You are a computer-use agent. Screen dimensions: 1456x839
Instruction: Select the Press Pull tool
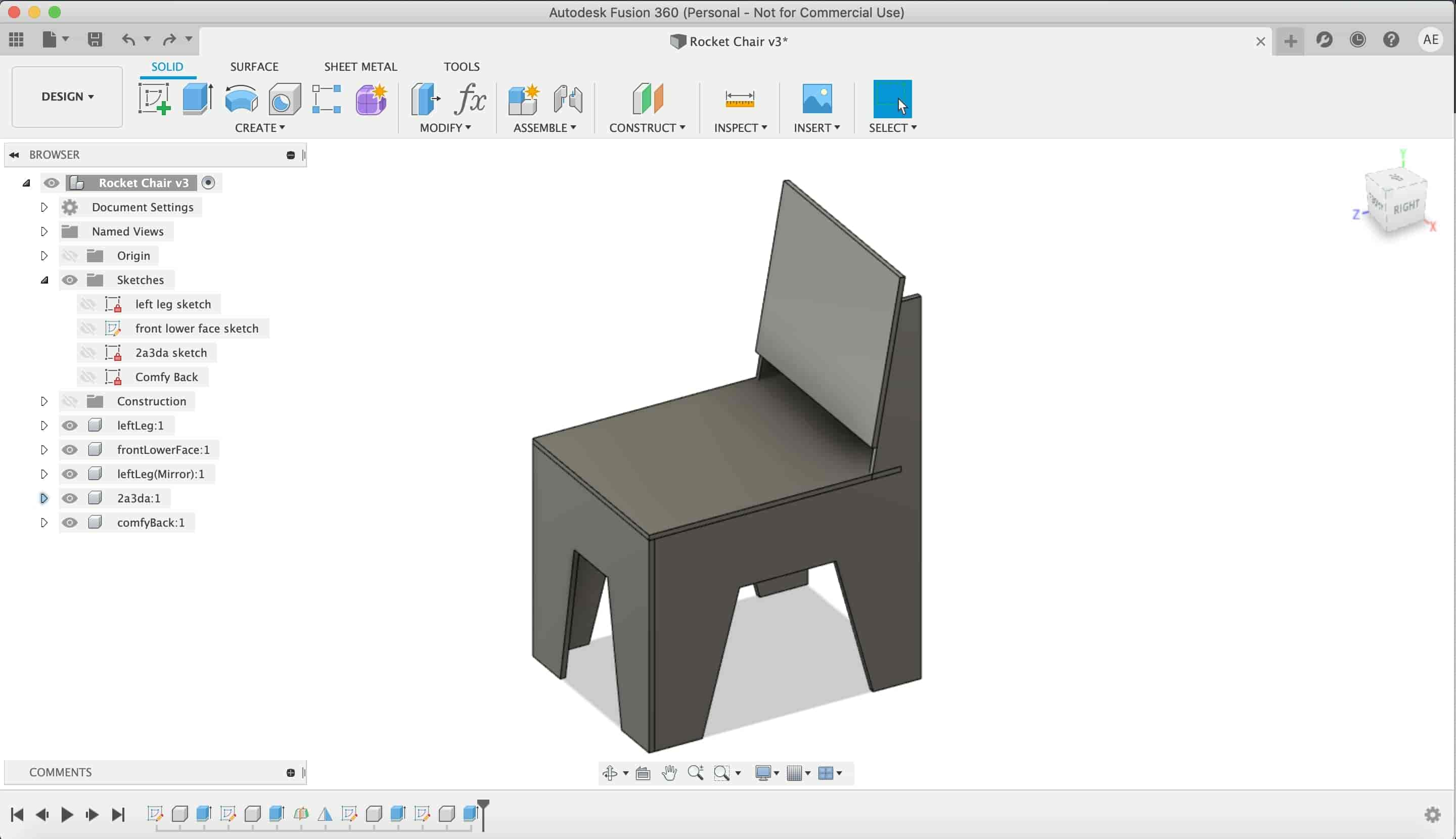tap(425, 99)
